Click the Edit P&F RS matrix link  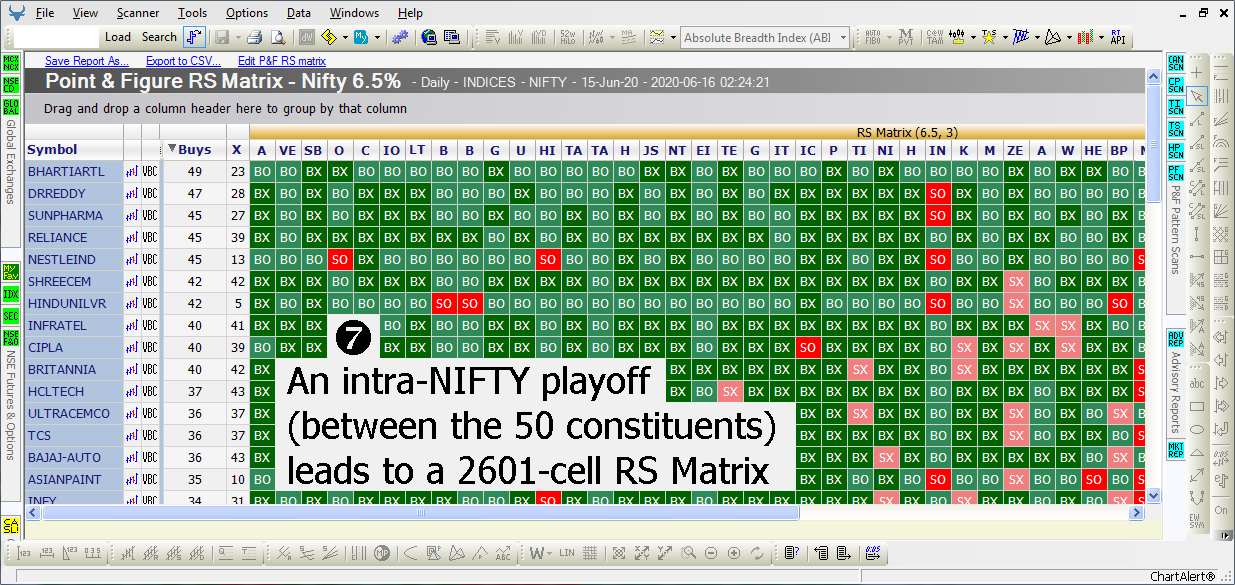282,61
